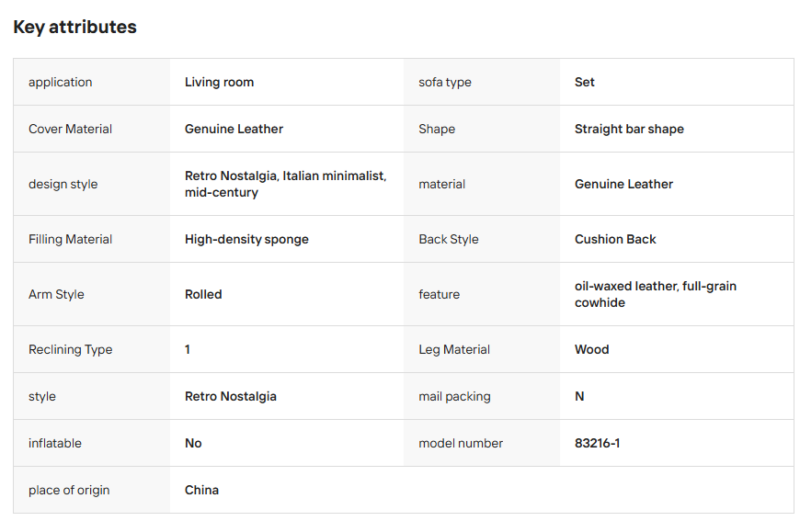Click the High-density sponge value

246,239
